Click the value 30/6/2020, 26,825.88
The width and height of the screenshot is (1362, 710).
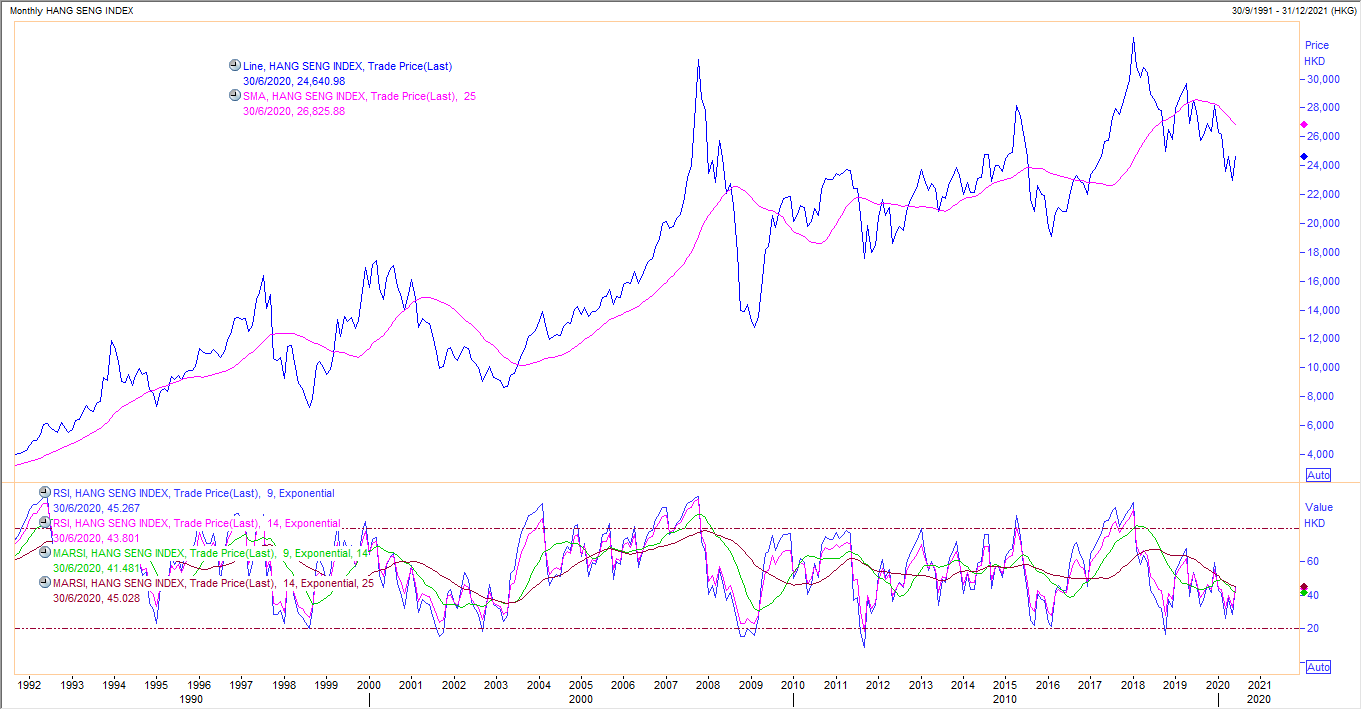coord(294,111)
